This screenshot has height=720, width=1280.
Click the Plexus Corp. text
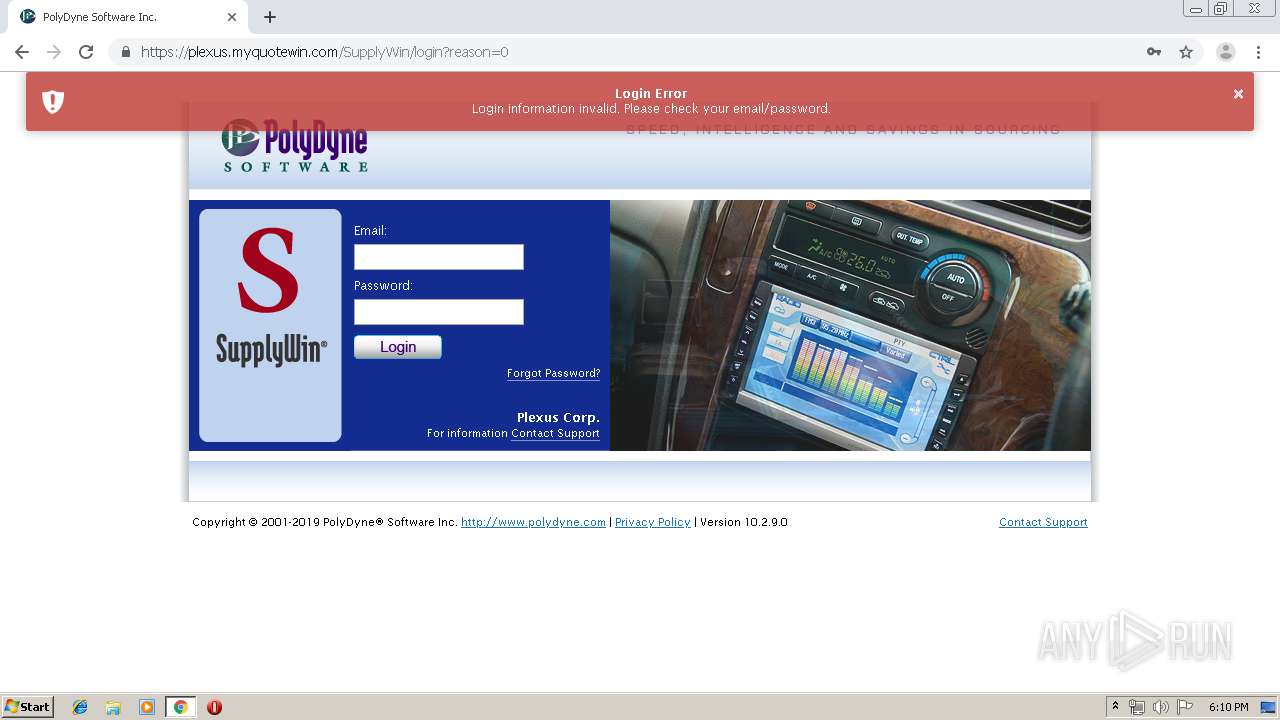pyautogui.click(x=558, y=417)
